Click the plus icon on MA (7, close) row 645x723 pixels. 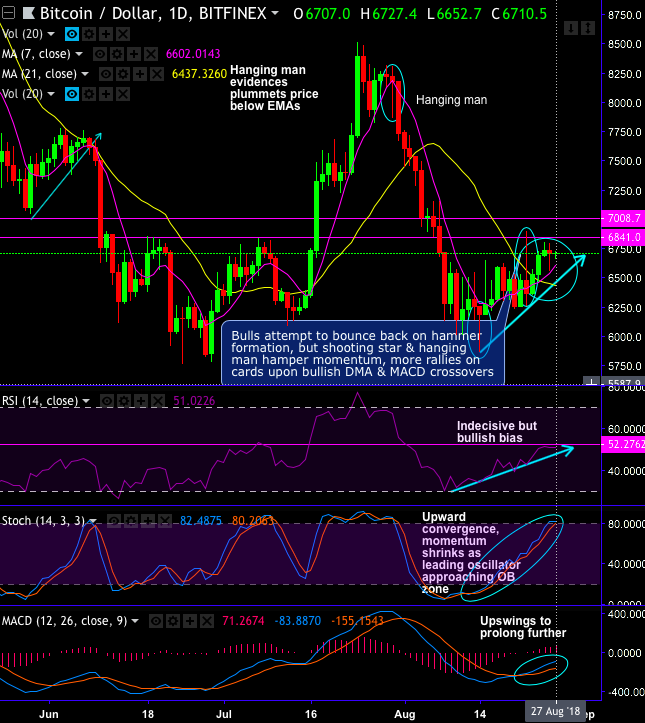point(134,54)
